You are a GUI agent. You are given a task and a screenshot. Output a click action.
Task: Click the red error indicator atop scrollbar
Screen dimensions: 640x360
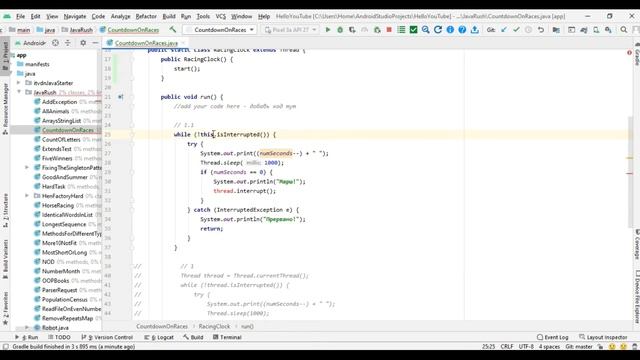pos(629,53)
